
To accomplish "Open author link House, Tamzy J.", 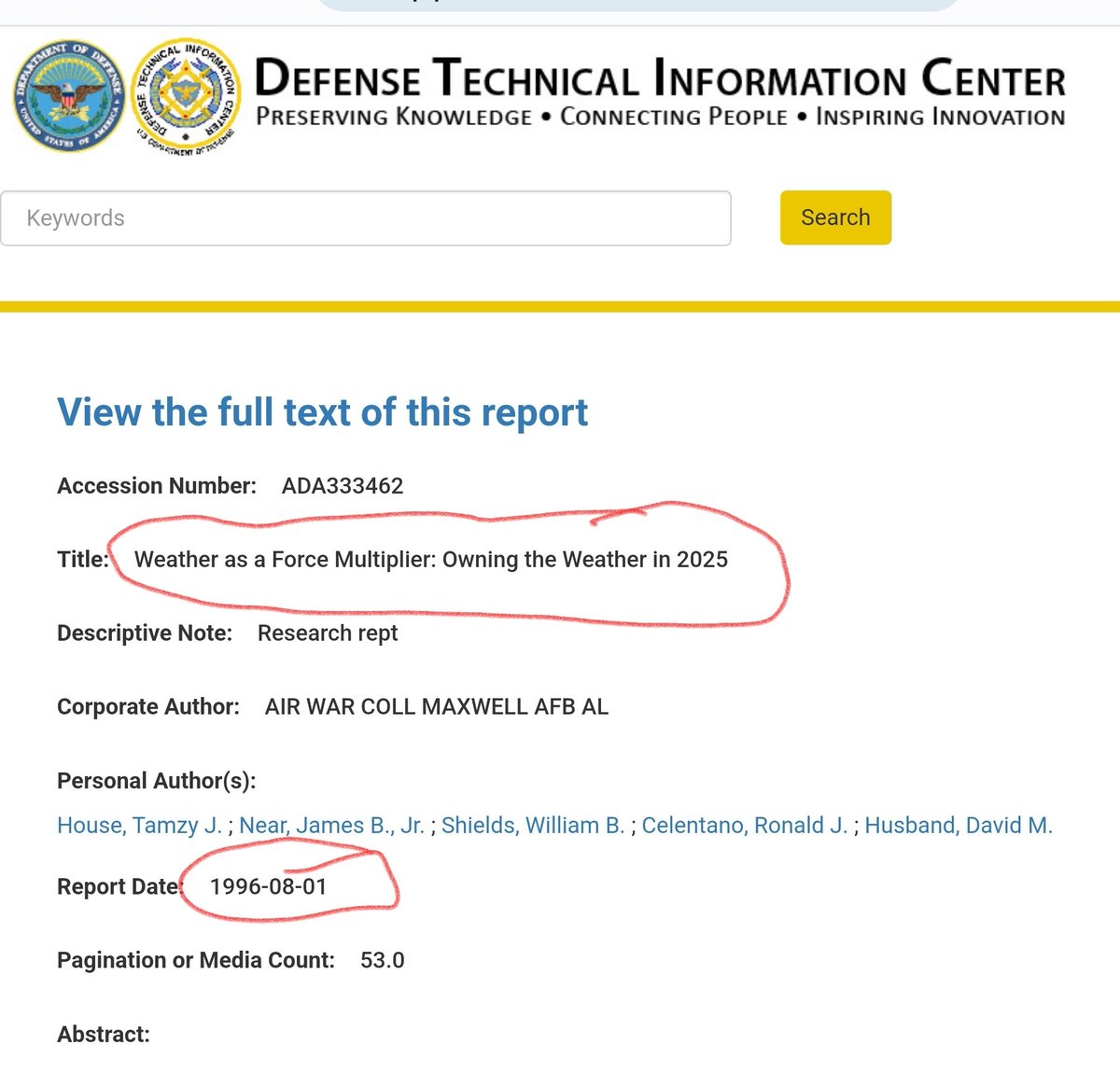I will point(139,826).
